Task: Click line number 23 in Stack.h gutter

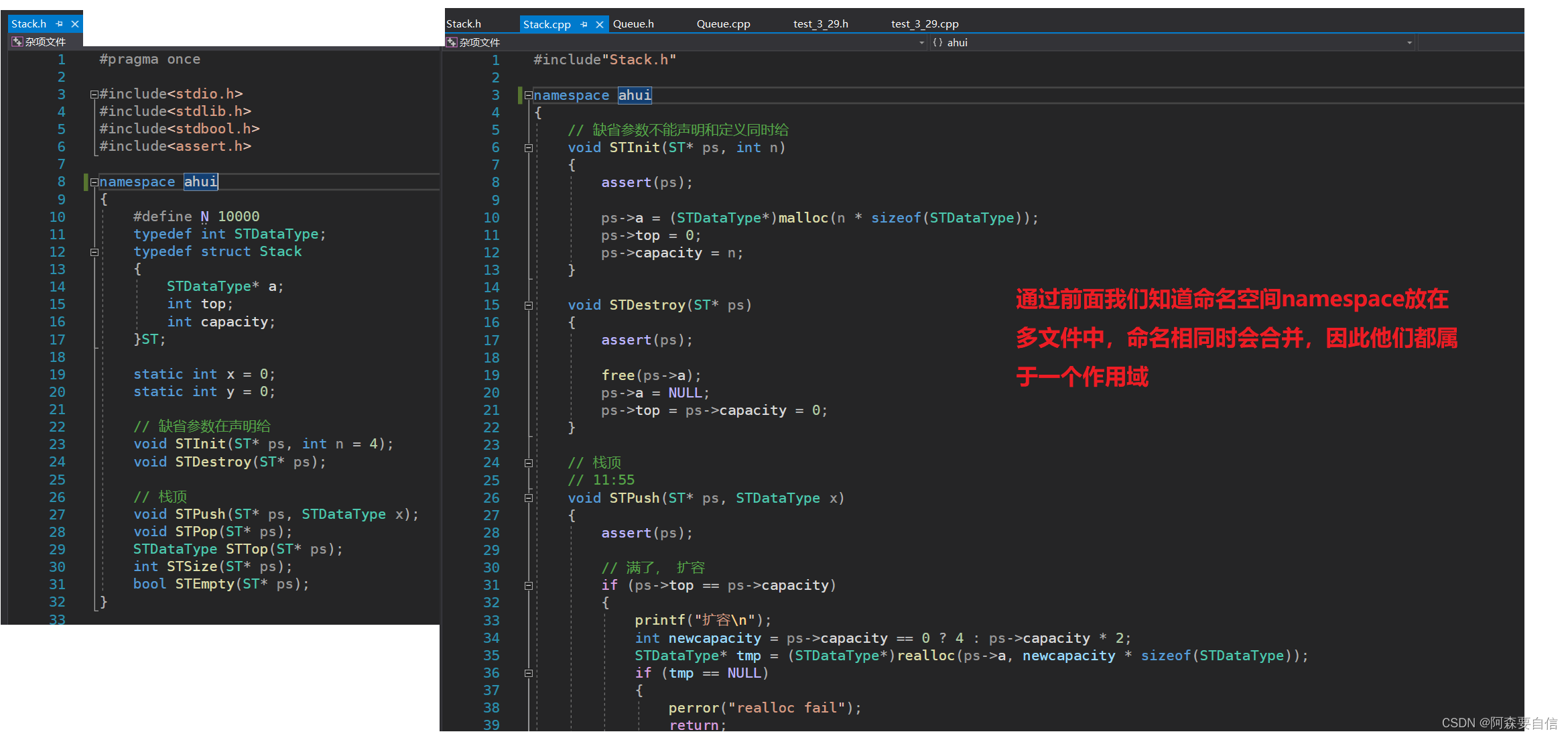Action: (x=57, y=444)
